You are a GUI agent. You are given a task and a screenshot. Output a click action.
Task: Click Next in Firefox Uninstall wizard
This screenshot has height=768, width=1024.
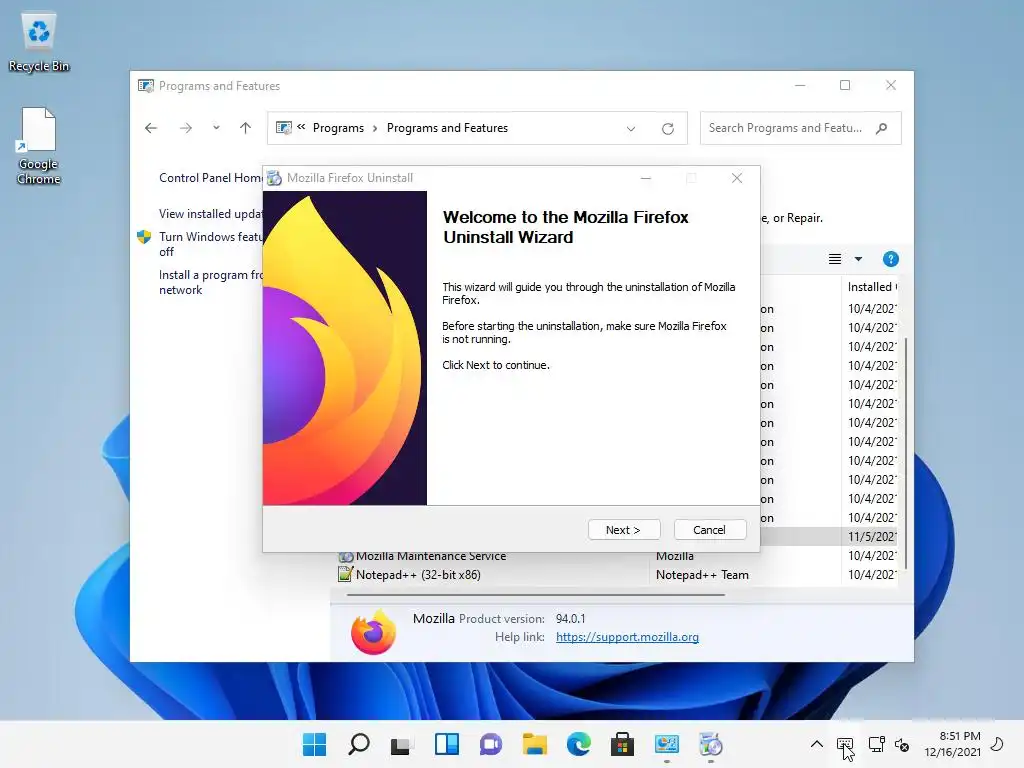click(x=624, y=530)
